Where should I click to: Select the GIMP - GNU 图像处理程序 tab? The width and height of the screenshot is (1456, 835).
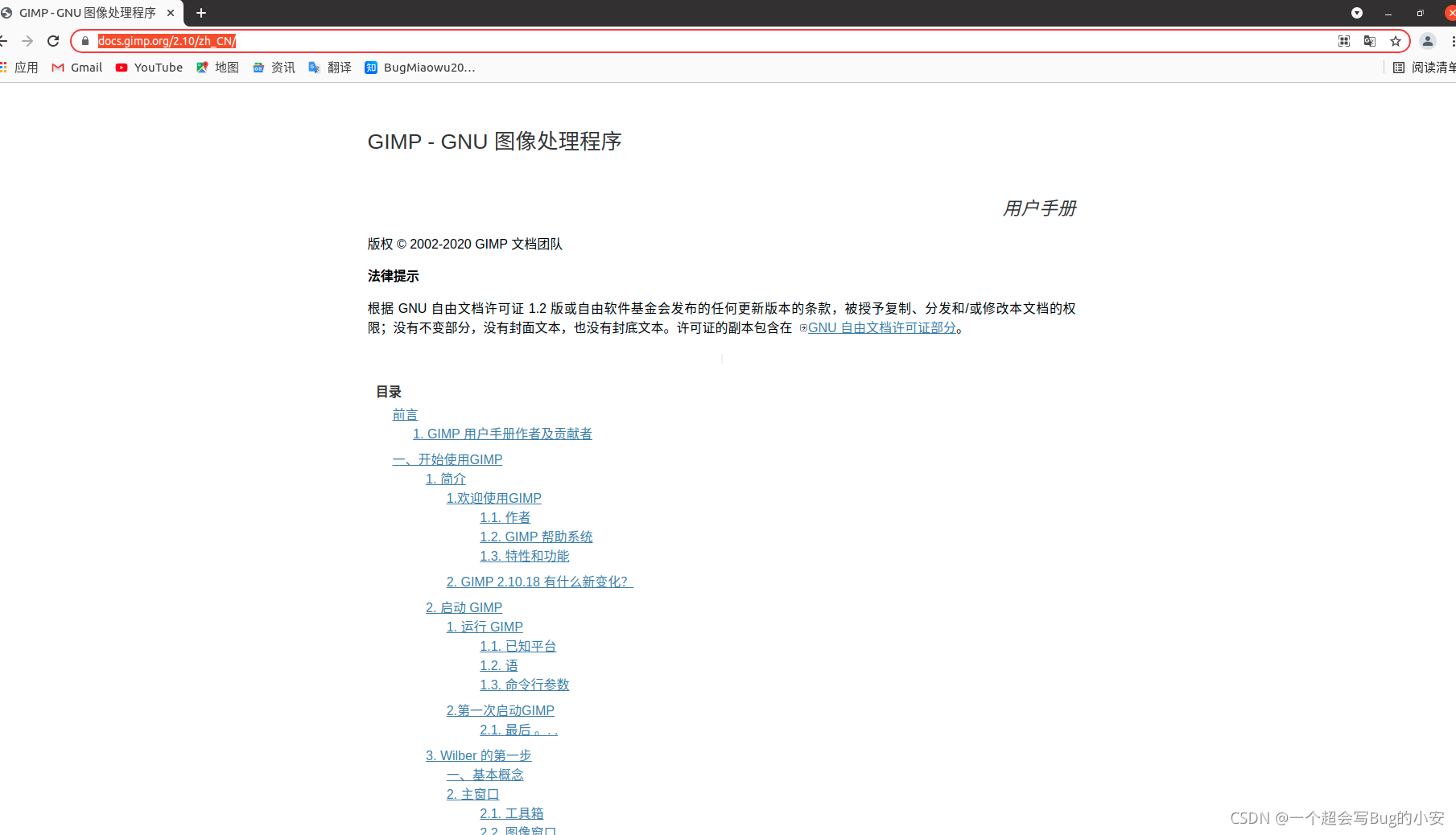87,13
